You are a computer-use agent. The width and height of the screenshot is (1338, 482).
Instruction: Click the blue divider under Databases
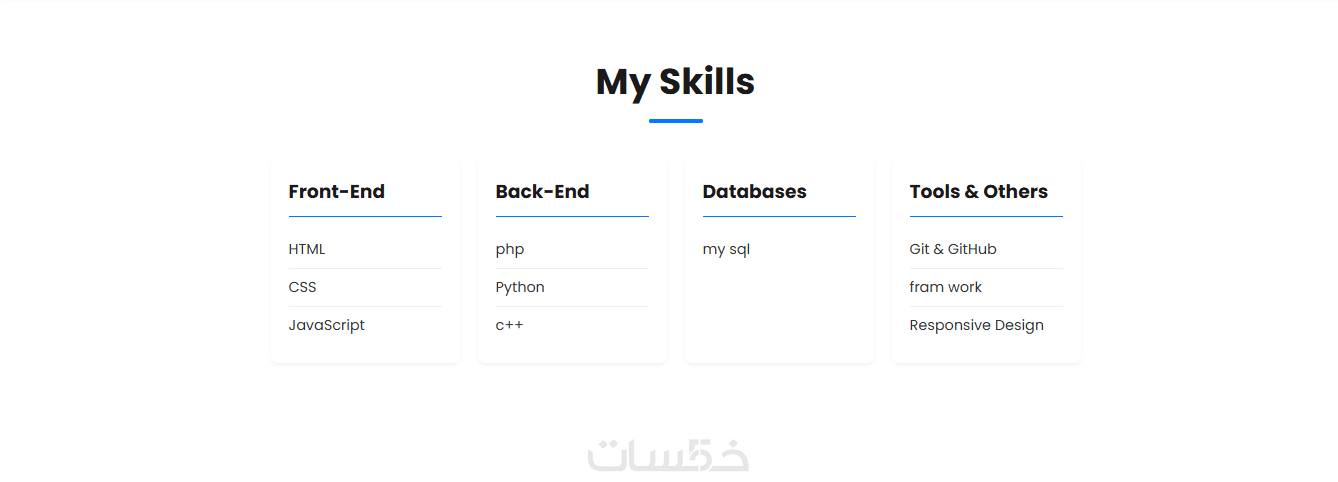[779, 216]
